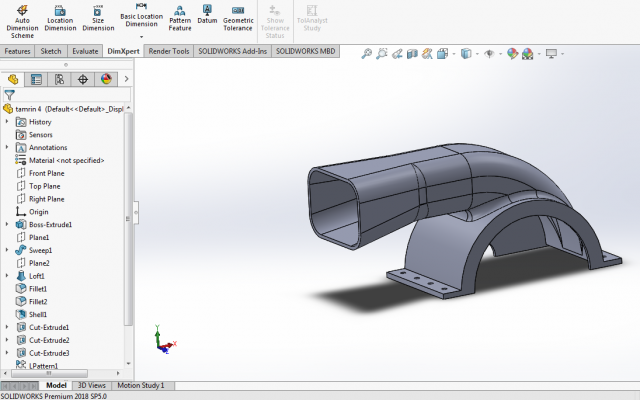Expand the Boss-Extrude1 feature
Image resolution: width=640 pixels, height=400 pixels.
[x=7, y=224]
